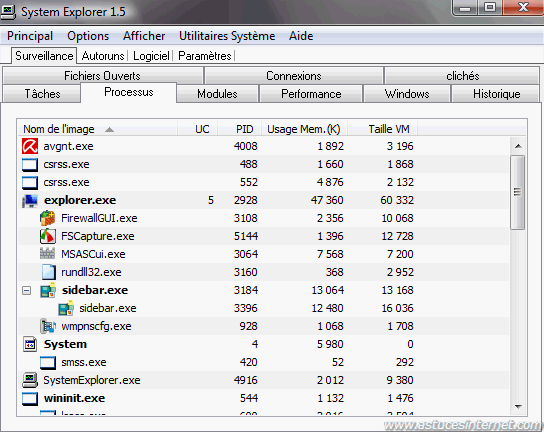The image size is (544, 432).
Task: Open the clichés tab
Action: pos(462,76)
